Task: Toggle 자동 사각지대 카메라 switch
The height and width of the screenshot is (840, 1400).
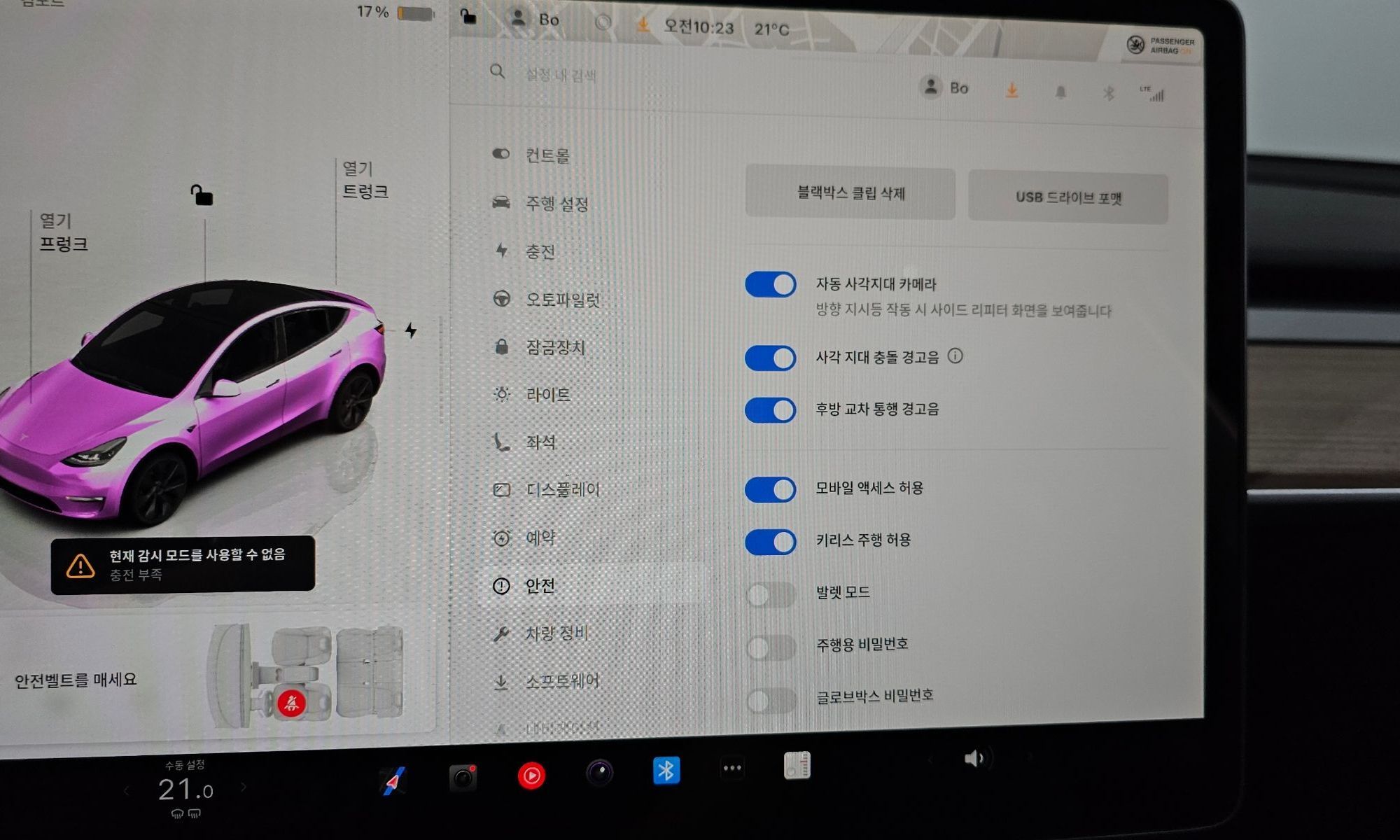Action: tap(770, 285)
